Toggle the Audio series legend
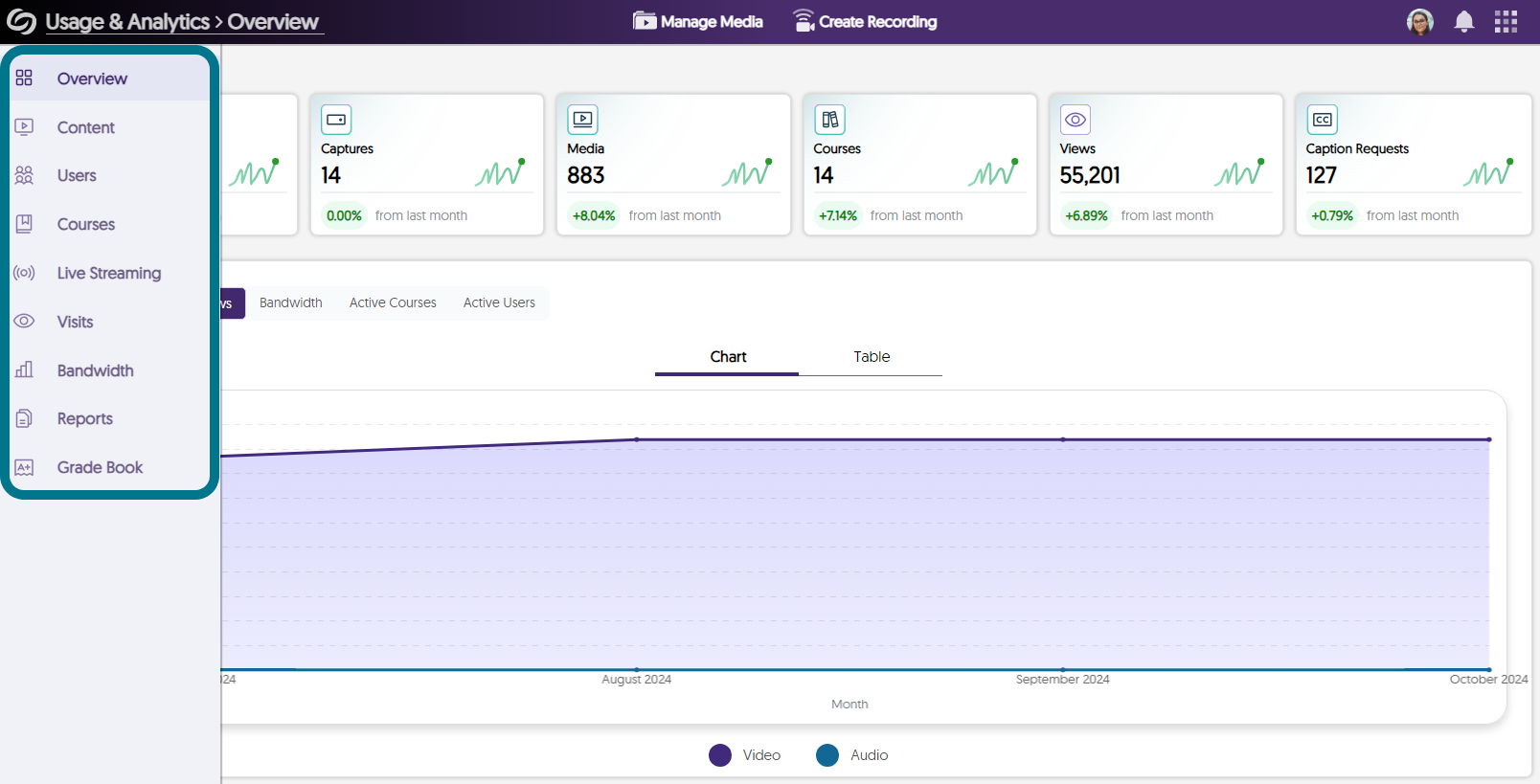 point(827,755)
